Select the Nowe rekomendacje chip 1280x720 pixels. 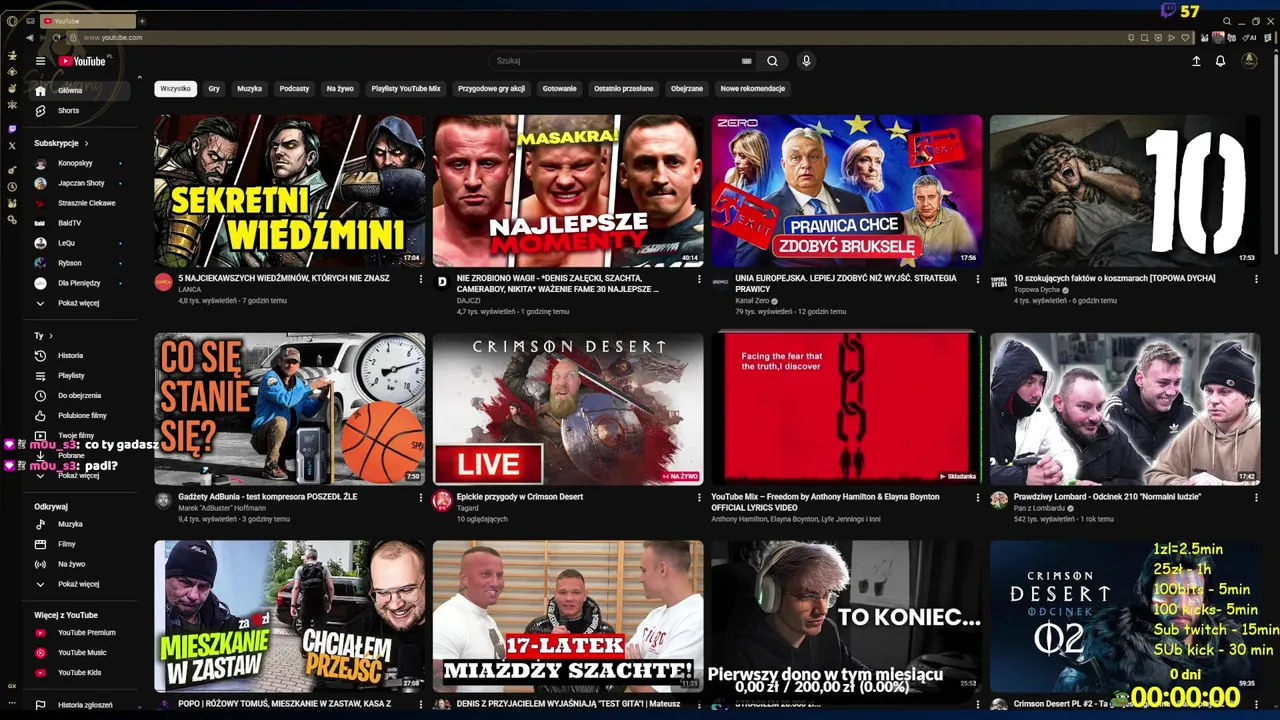pyautogui.click(x=753, y=88)
